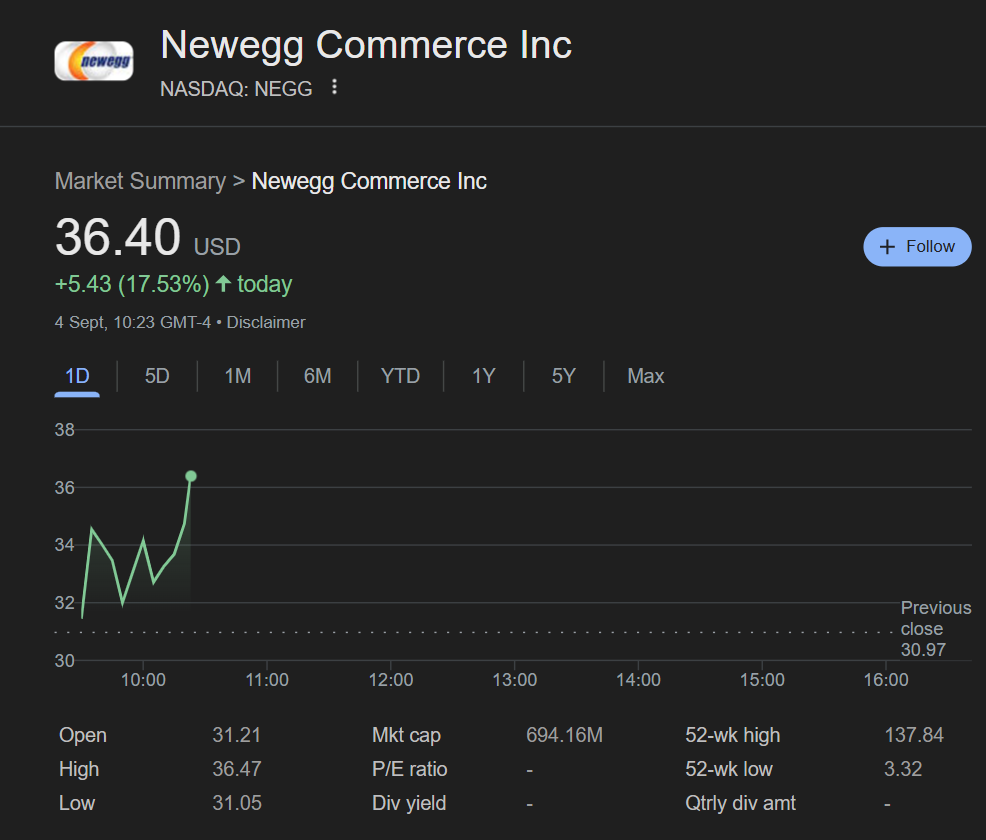Click the 16:00 time axis label
The height and width of the screenshot is (840, 986).
(x=886, y=680)
